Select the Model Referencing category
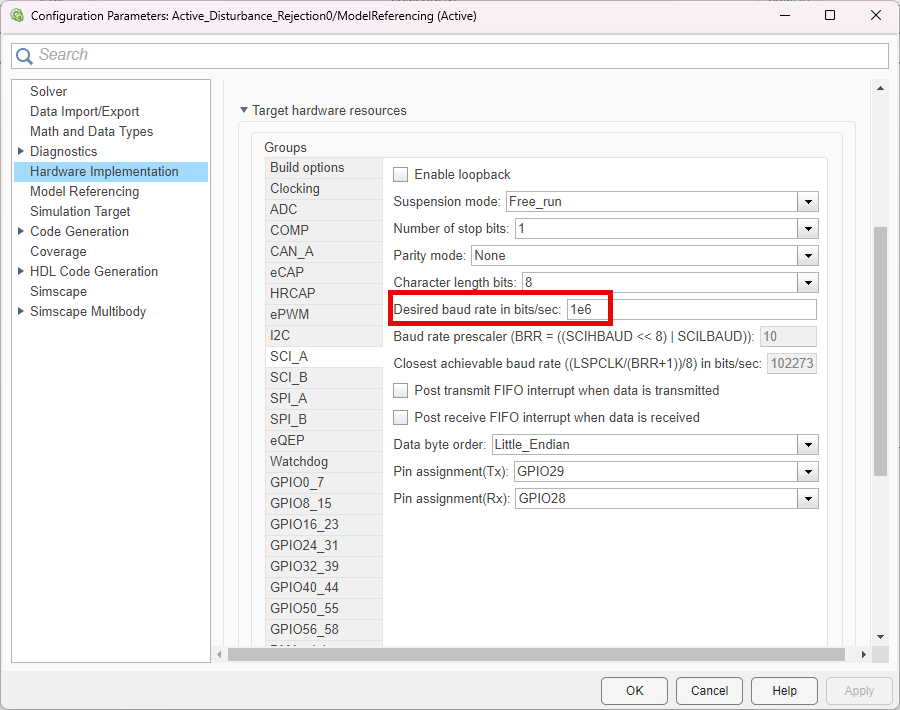Screen dimensions: 900x710 click(x=84, y=192)
